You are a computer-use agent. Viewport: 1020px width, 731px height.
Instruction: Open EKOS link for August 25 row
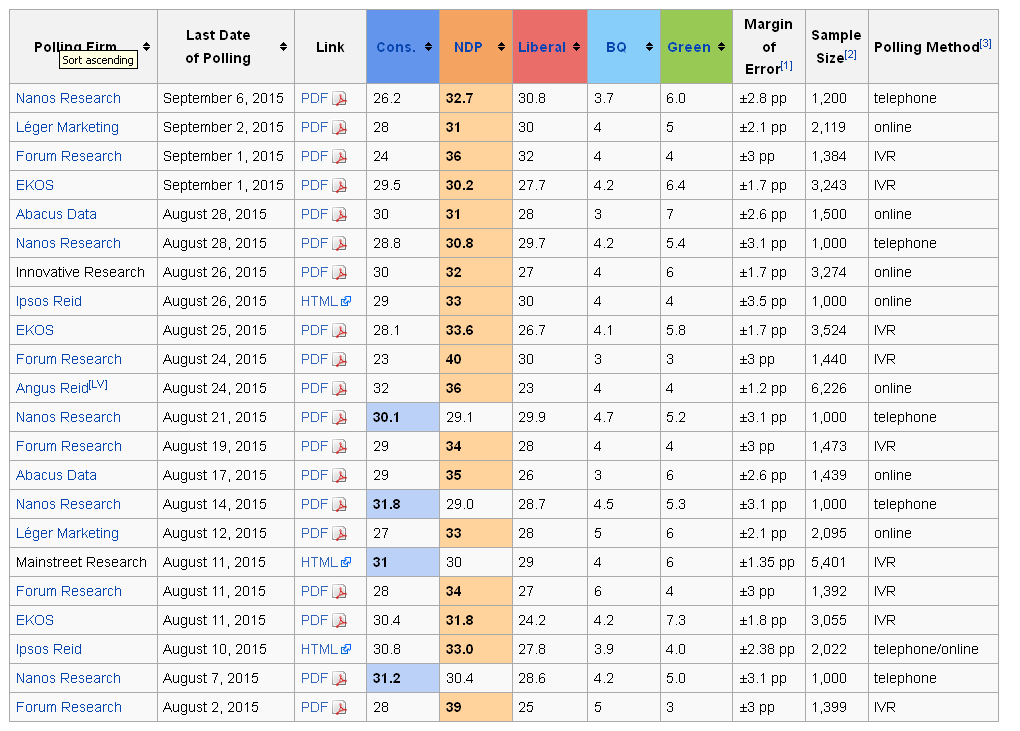click(x=34, y=330)
